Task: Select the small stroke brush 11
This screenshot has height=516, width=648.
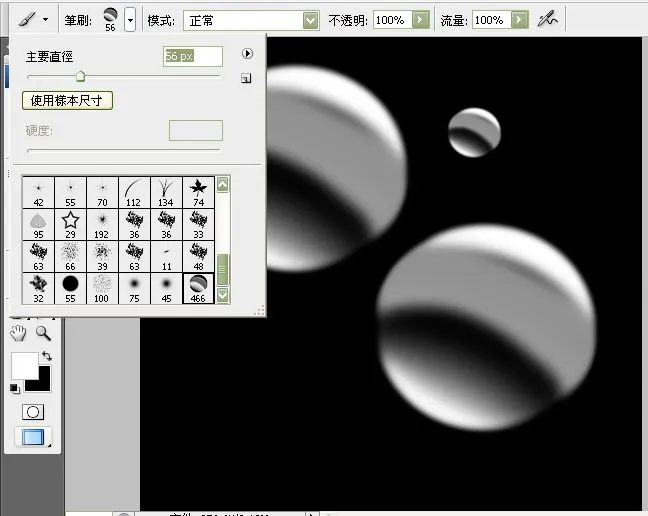Action: pyautogui.click(x=166, y=257)
